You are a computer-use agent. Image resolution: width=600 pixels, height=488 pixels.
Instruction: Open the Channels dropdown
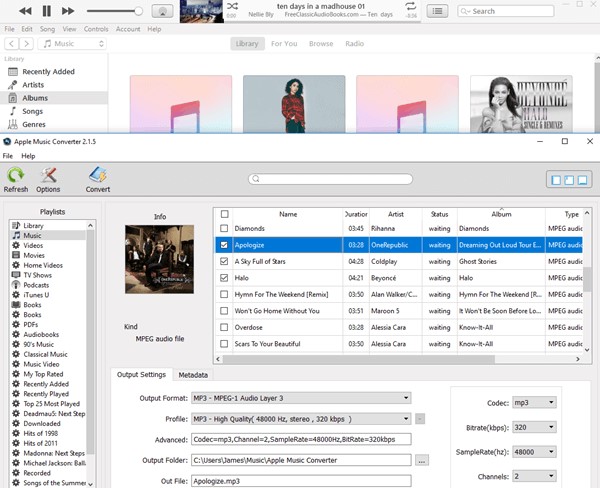tap(534, 477)
